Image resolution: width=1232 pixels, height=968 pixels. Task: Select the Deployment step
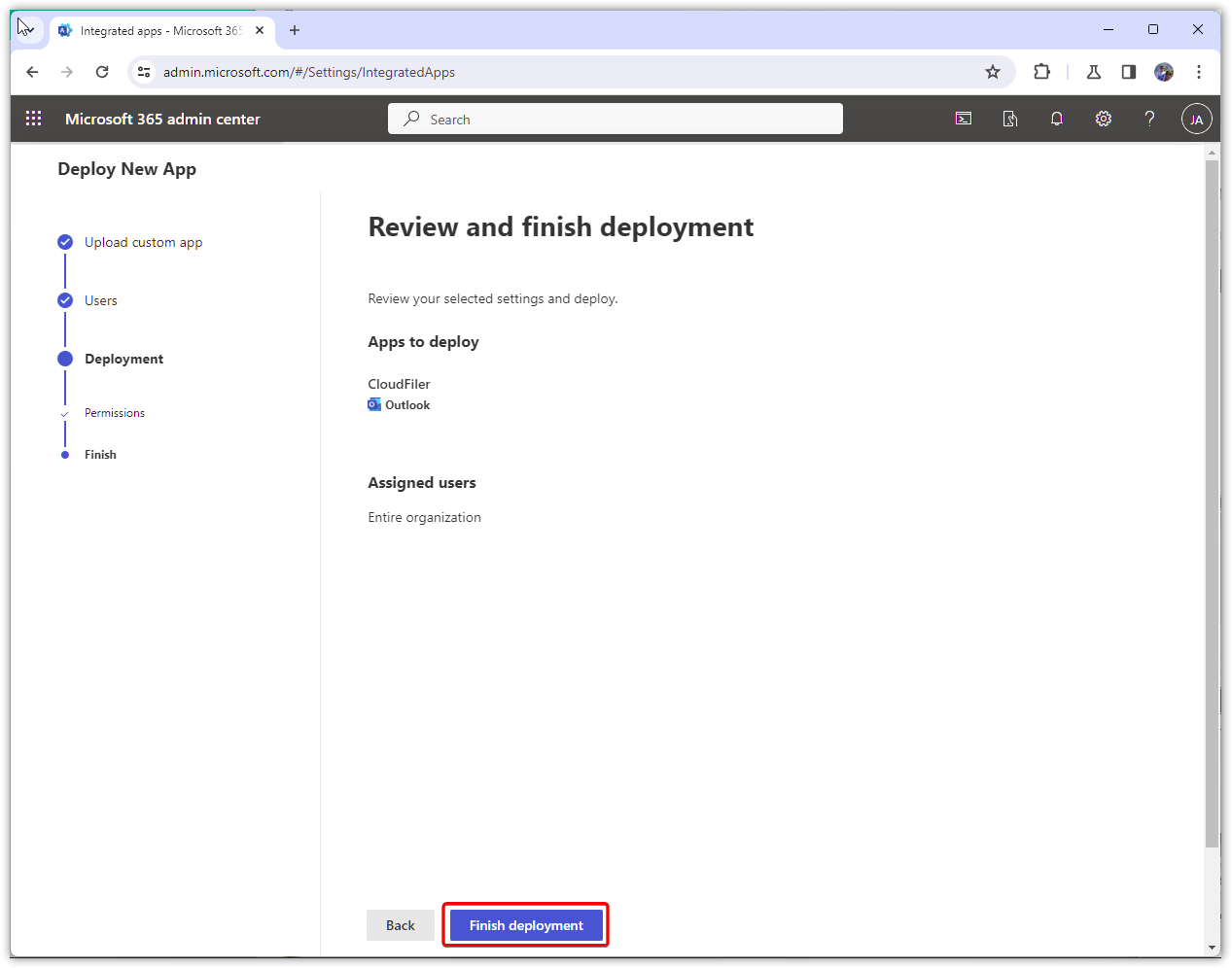(123, 359)
